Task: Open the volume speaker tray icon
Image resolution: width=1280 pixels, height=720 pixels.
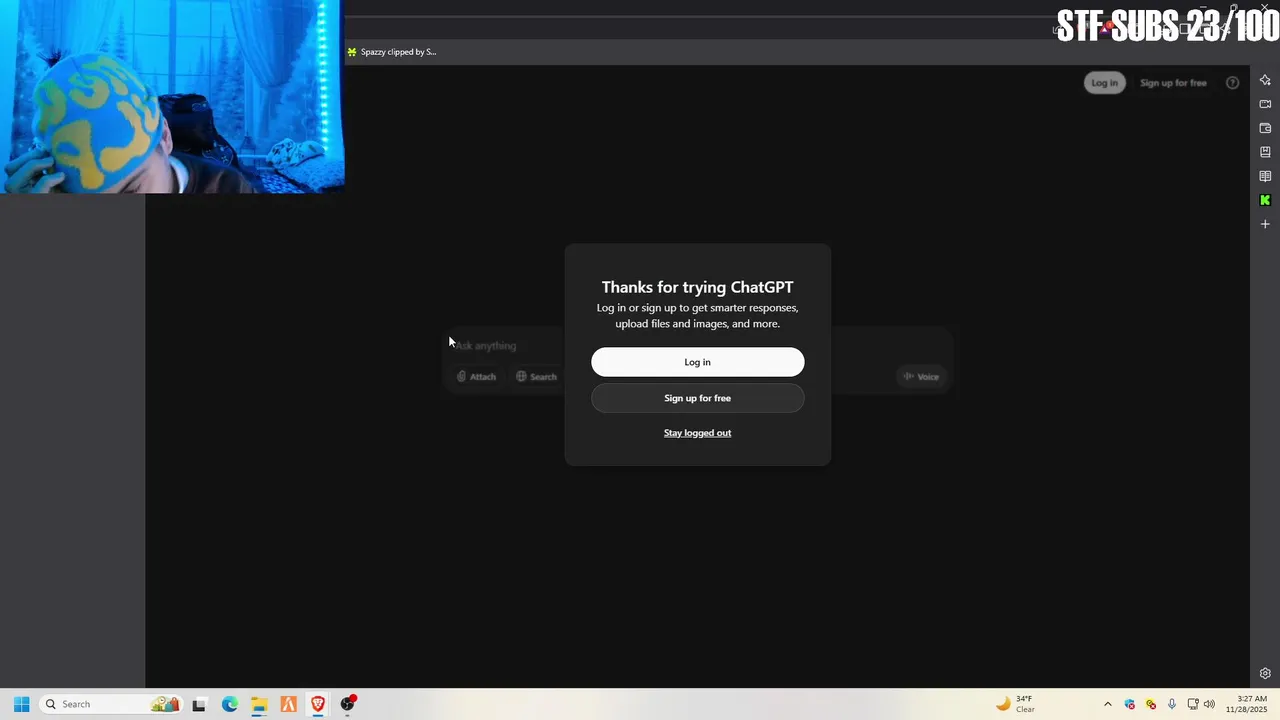Action: click(x=1209, y=704)
